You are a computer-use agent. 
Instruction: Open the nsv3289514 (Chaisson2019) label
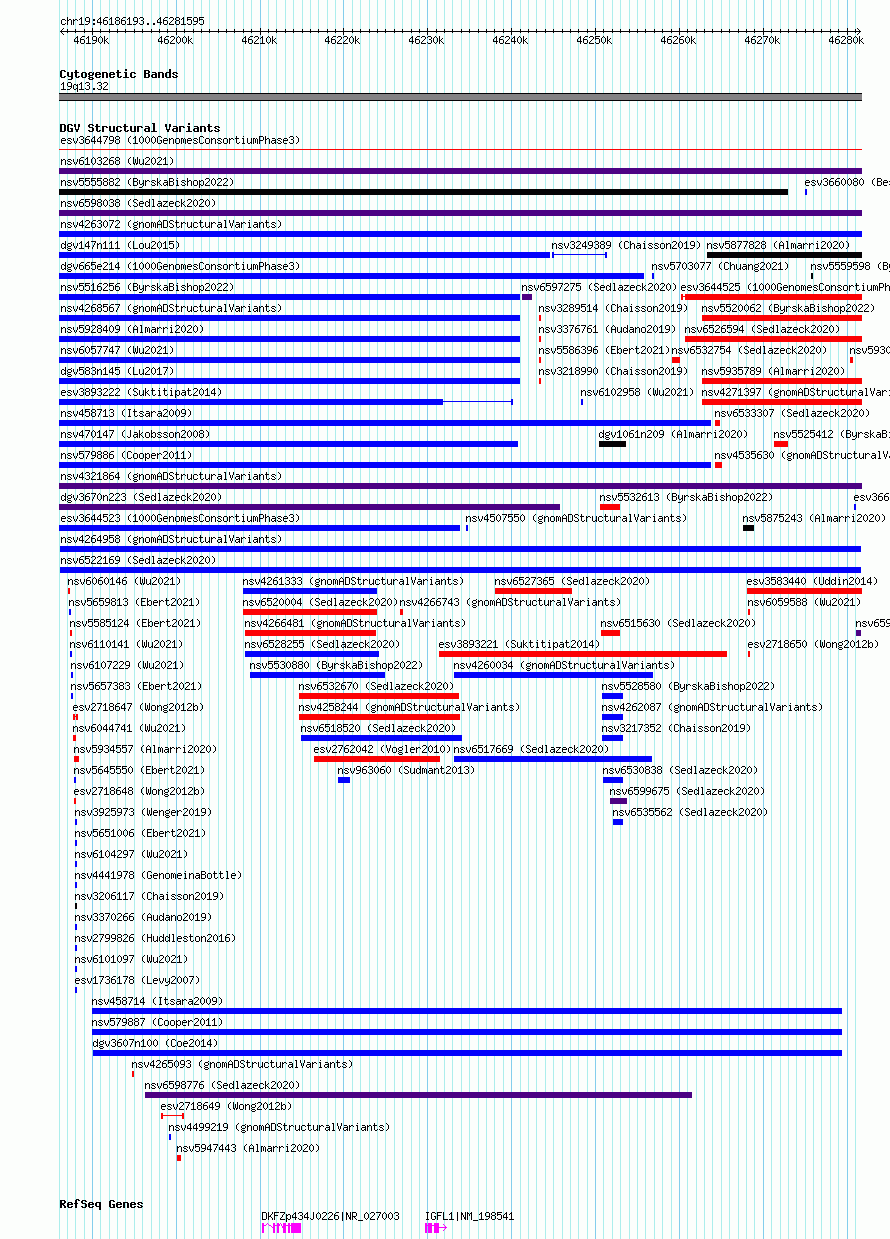tap(613, 308)
